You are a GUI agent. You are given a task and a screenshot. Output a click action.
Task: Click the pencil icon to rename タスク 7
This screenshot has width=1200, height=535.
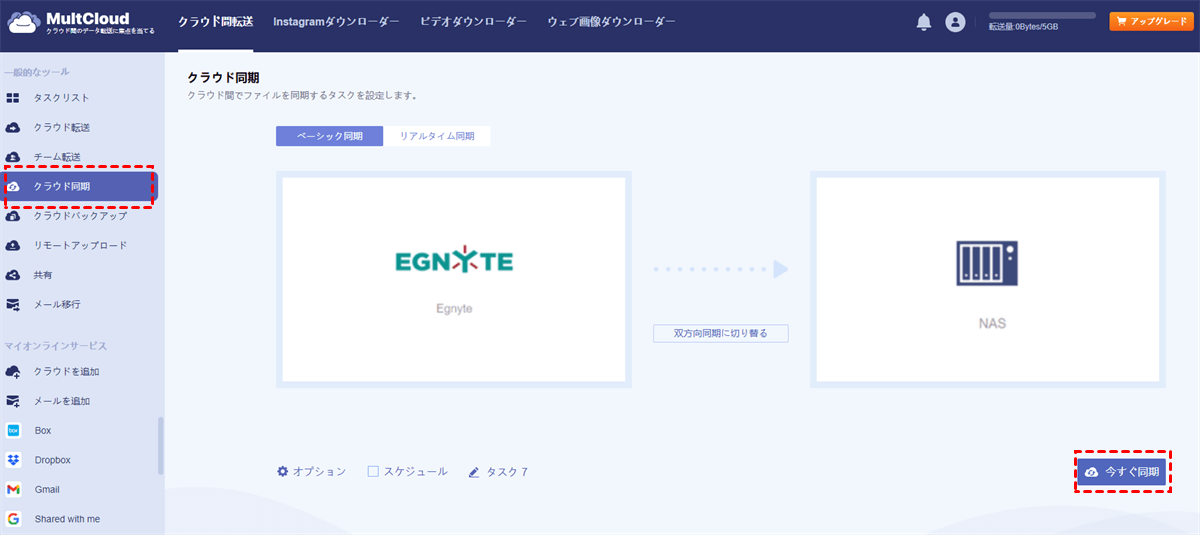pyautogui.click(x=474, y=472)
